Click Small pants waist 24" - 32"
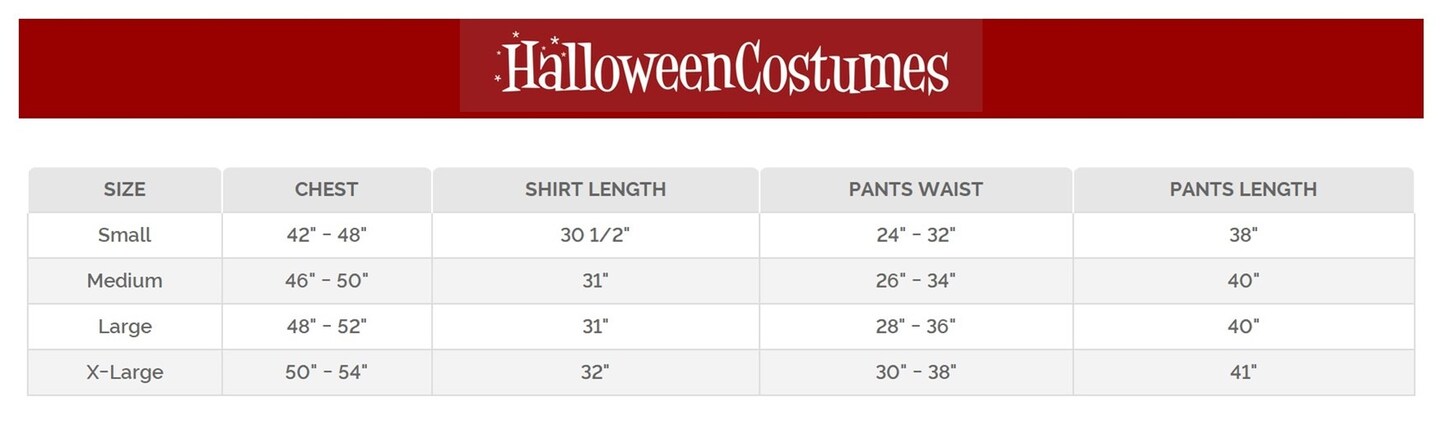1440x423 pixels. point(915,235)
